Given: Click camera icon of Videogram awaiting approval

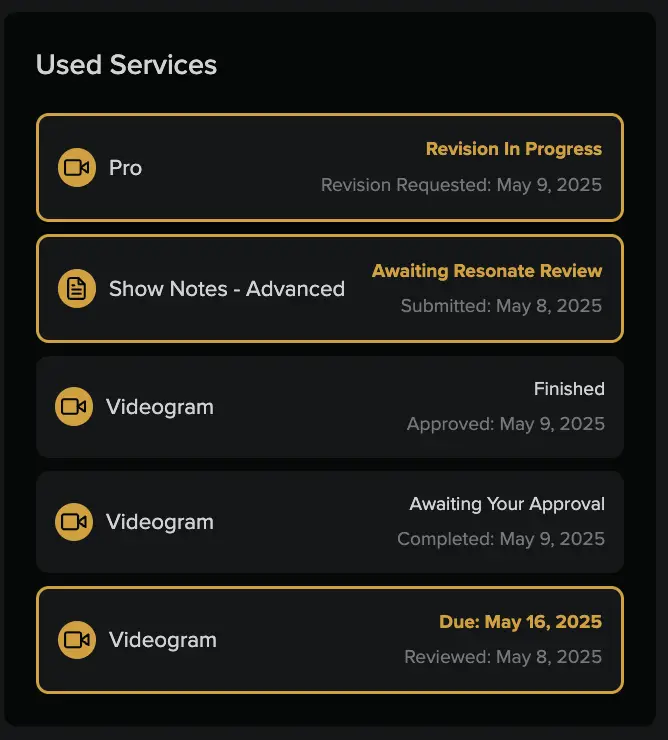Looking at the screenshot, I should (x=74, y=521).
